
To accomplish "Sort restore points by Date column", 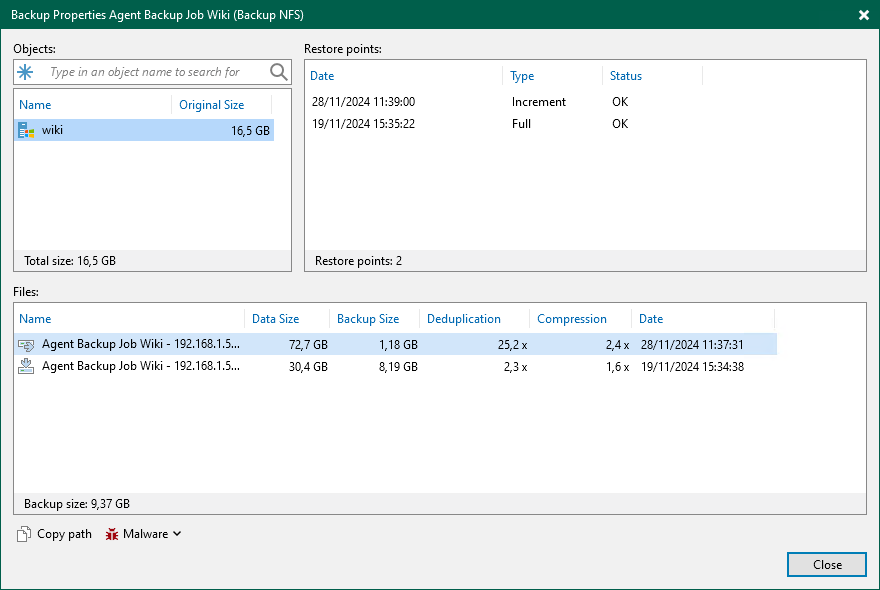I will [x=322, y=76].
